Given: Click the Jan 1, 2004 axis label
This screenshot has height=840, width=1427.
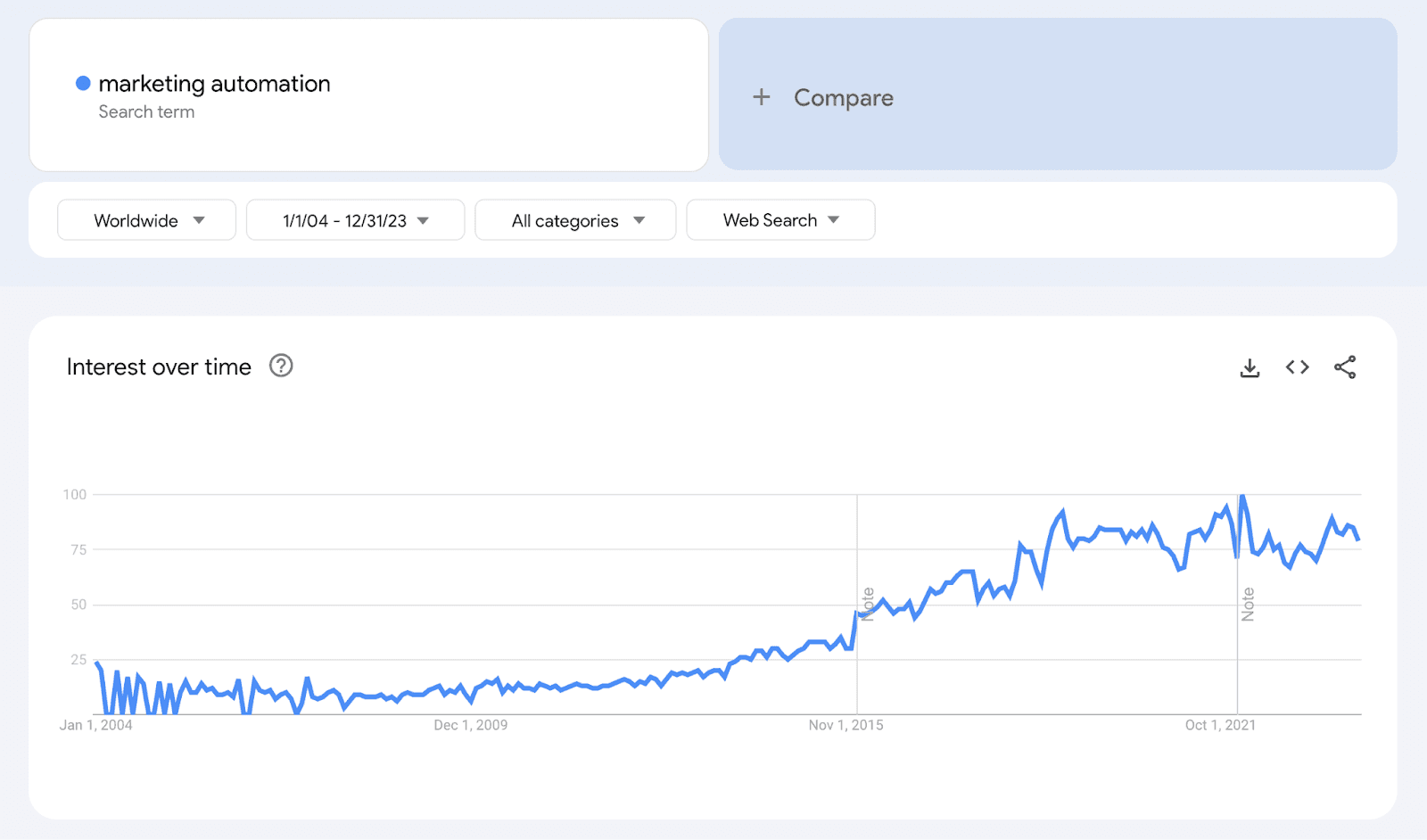Looking at the screenshot, I should 96,725.
